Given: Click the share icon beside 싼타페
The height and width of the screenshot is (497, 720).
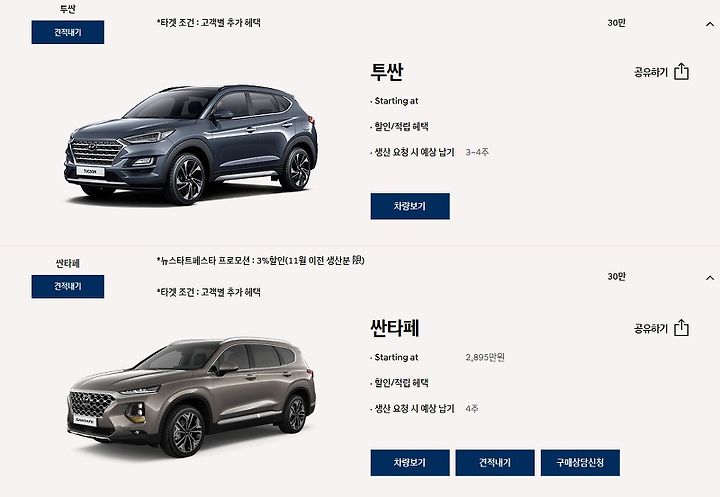Looking at the screenshot, I should (681, 328).
